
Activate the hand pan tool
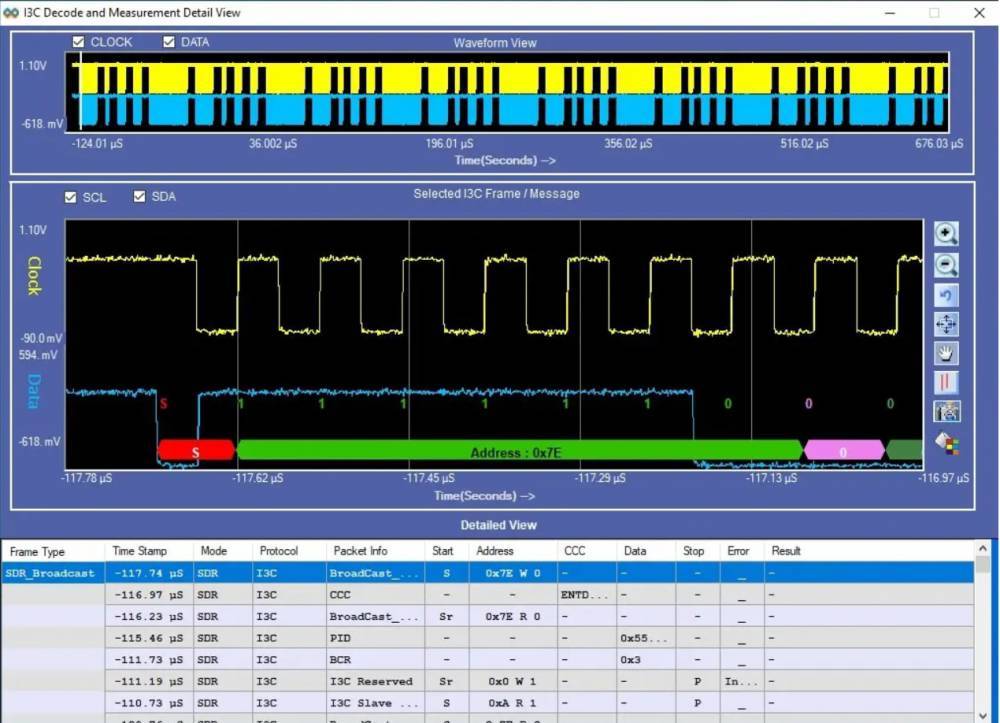pos(946,353)
